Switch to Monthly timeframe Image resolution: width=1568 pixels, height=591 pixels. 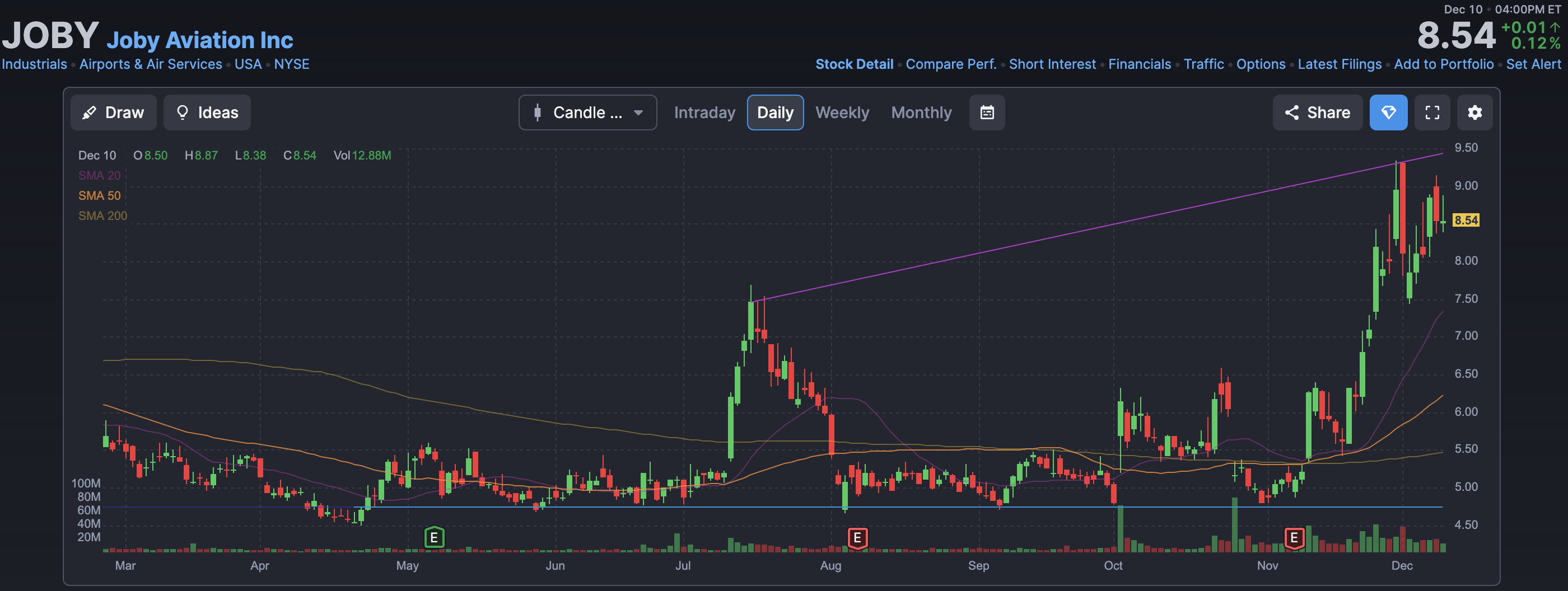(921, 112)
